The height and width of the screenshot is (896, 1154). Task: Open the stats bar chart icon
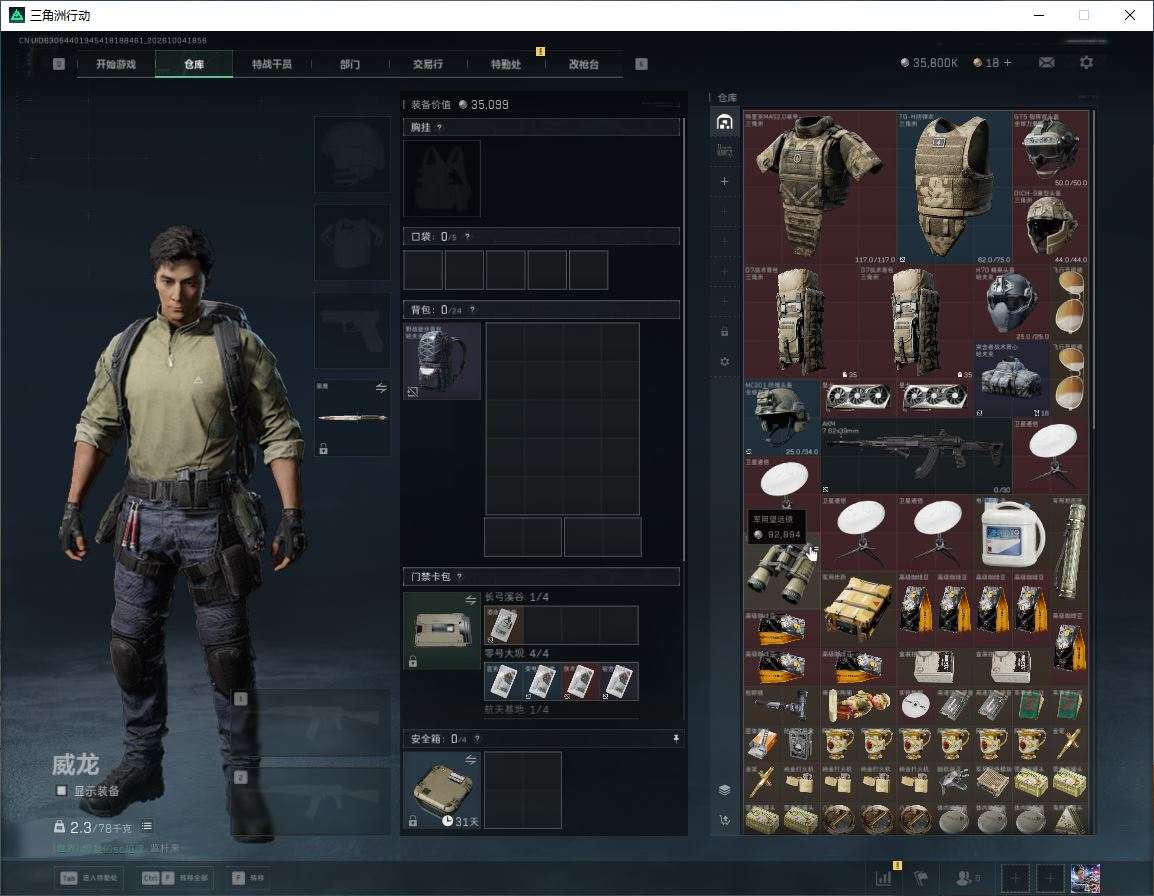(883, 878)
